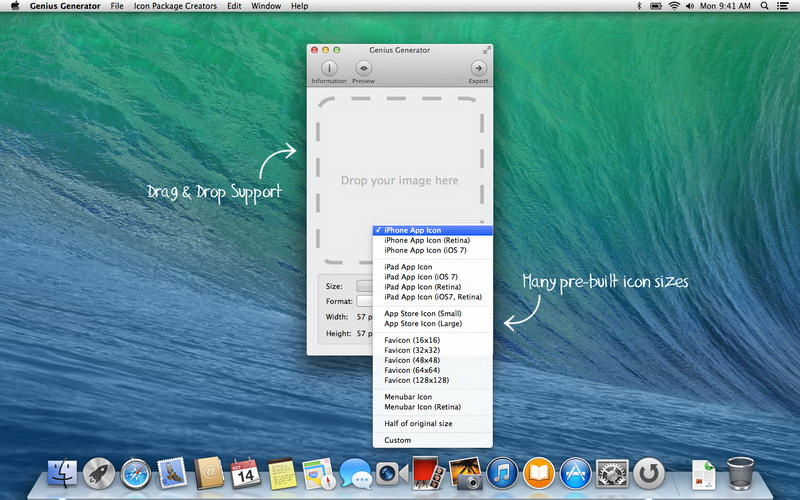800x500 pixels.
Task: Click the Information toolbar icon
Action: tap(328, 68)
